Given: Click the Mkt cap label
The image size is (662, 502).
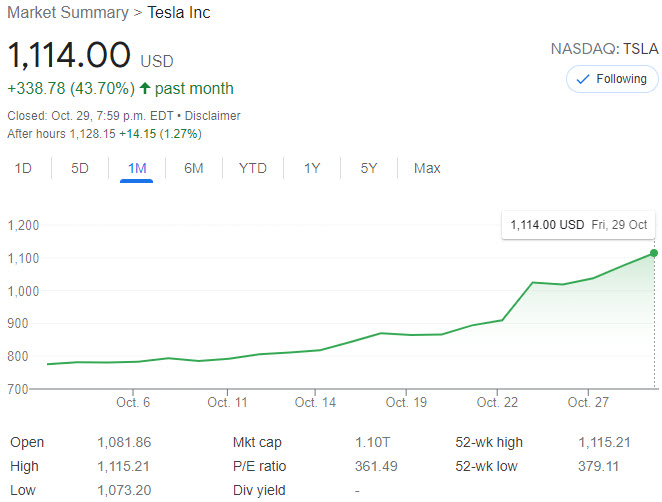Looking at the screenshot, I should pos(257,442).
